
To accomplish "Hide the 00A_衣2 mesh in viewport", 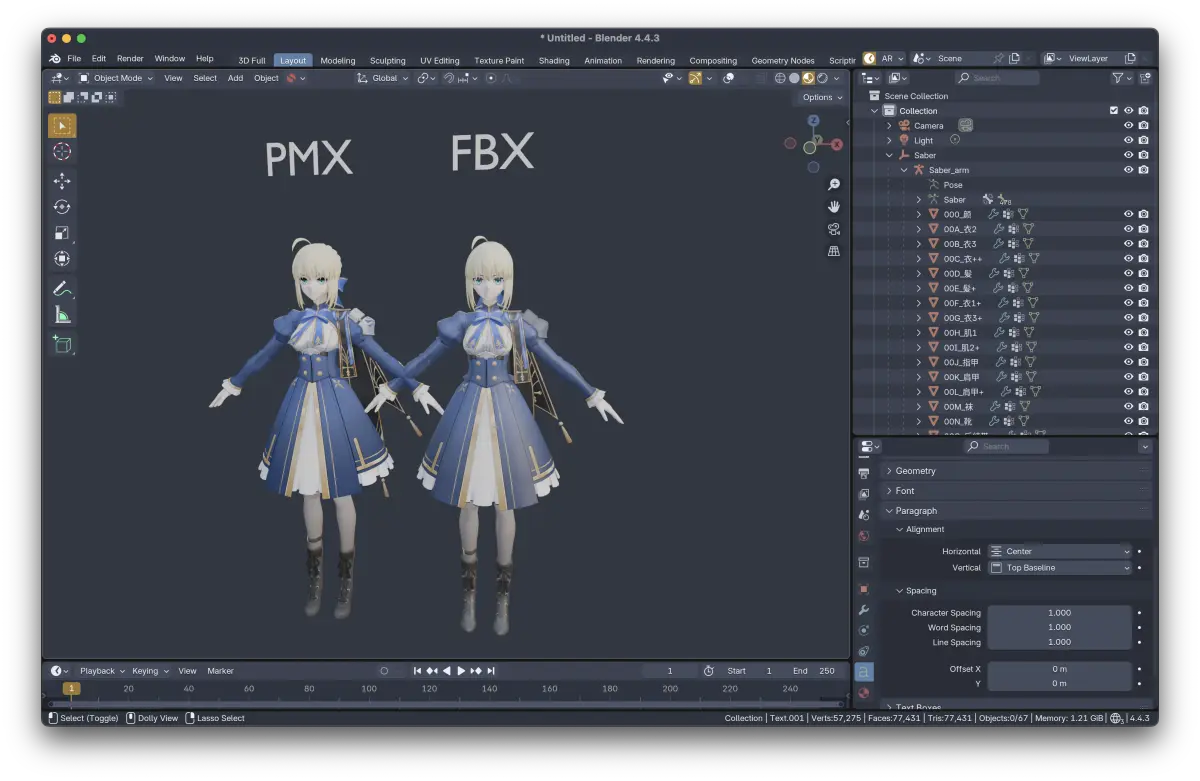I will pos(1129,229).
